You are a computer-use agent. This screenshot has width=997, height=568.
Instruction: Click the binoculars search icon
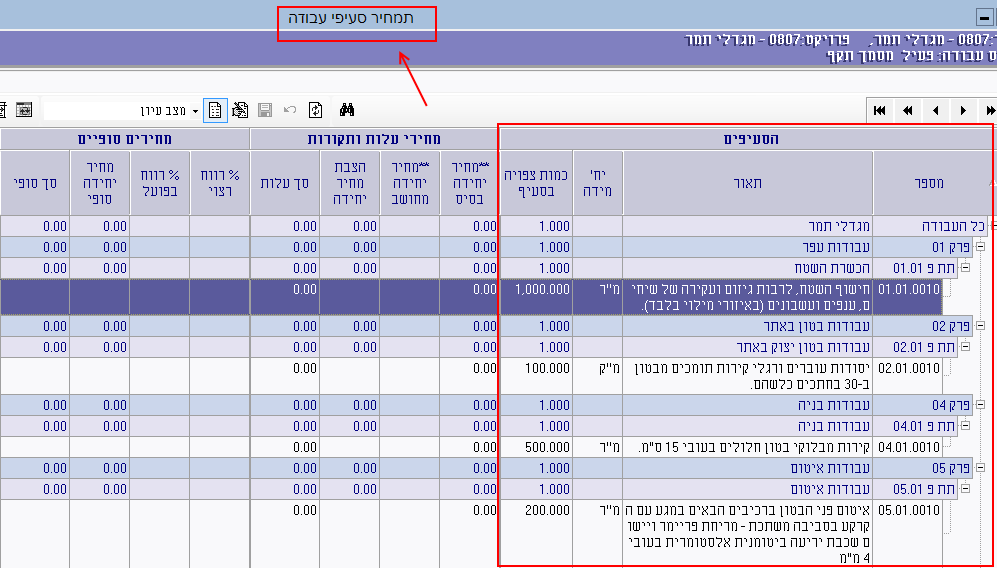coord(348,110)
